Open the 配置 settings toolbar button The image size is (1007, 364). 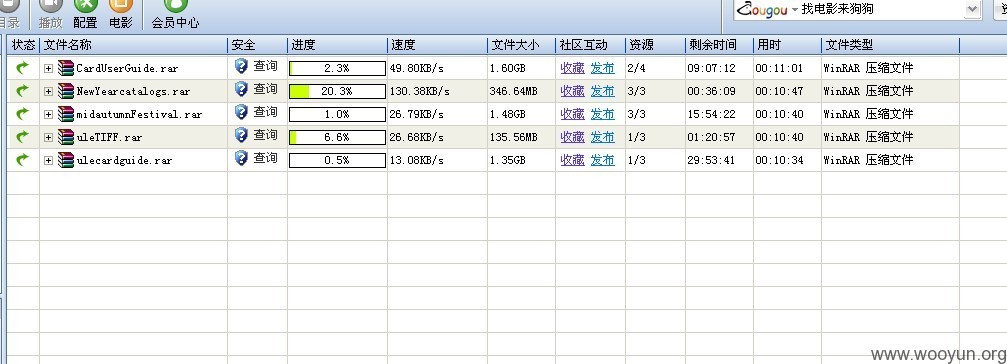(85, 14)
